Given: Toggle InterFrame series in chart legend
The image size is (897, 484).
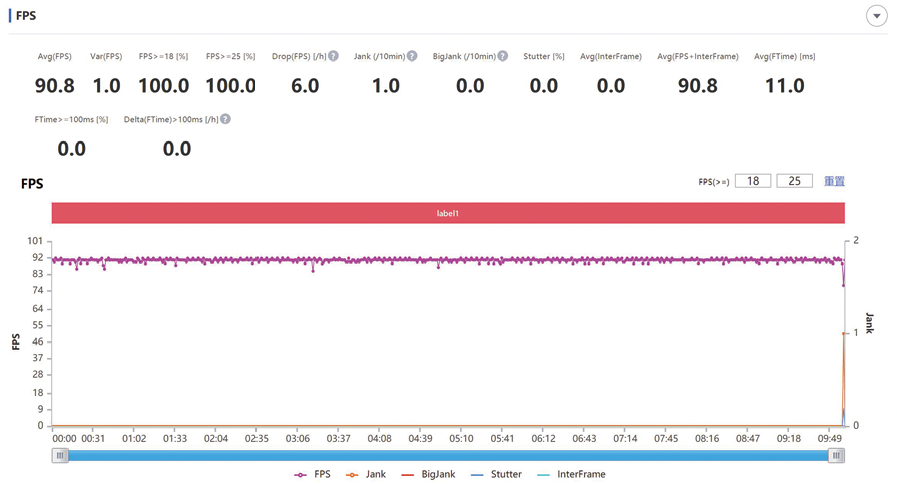Looking at the screenshot, I should point(571,474).
